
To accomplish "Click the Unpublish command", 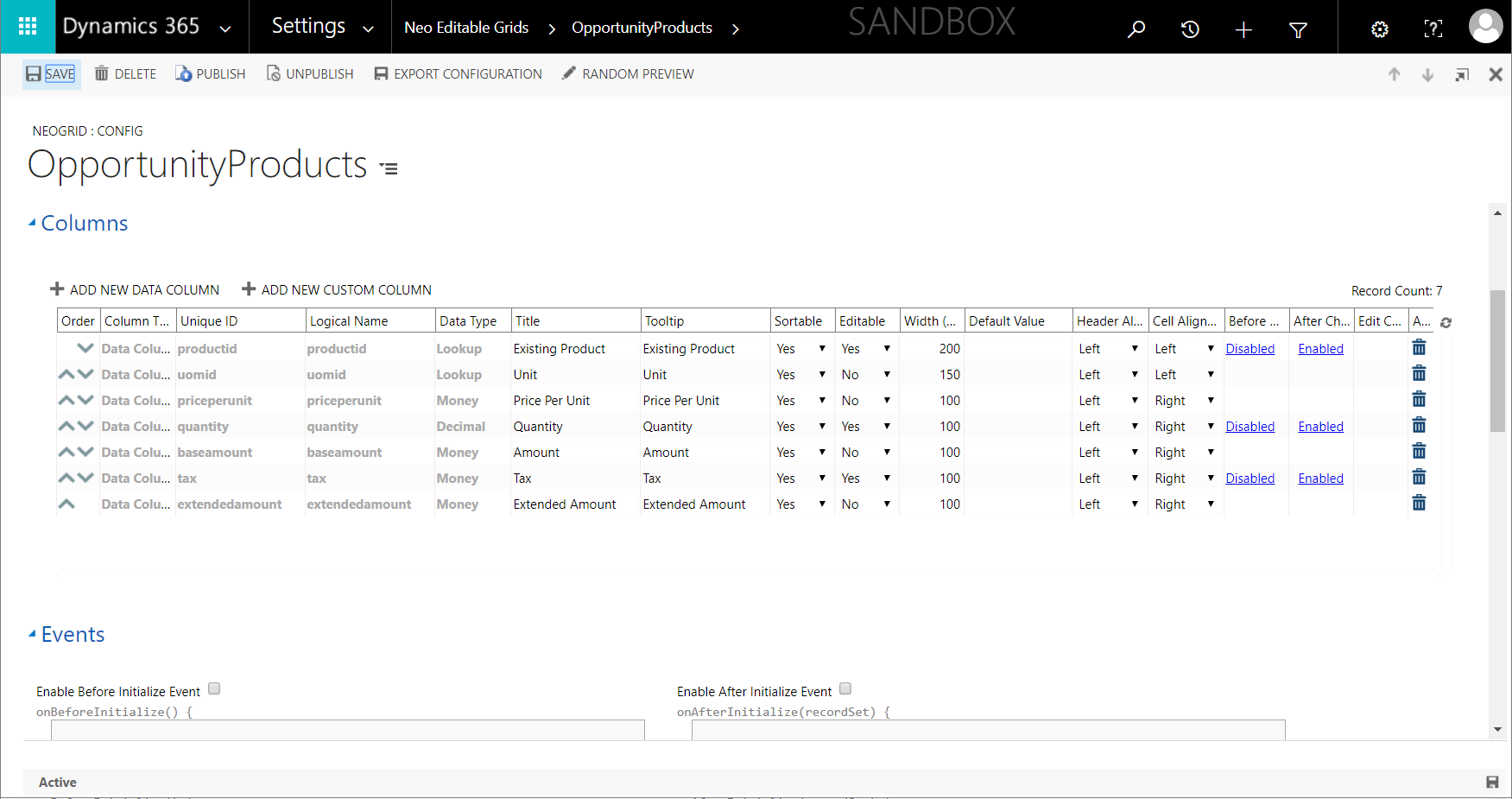I will pyautogui.click(x=310, y=74).
